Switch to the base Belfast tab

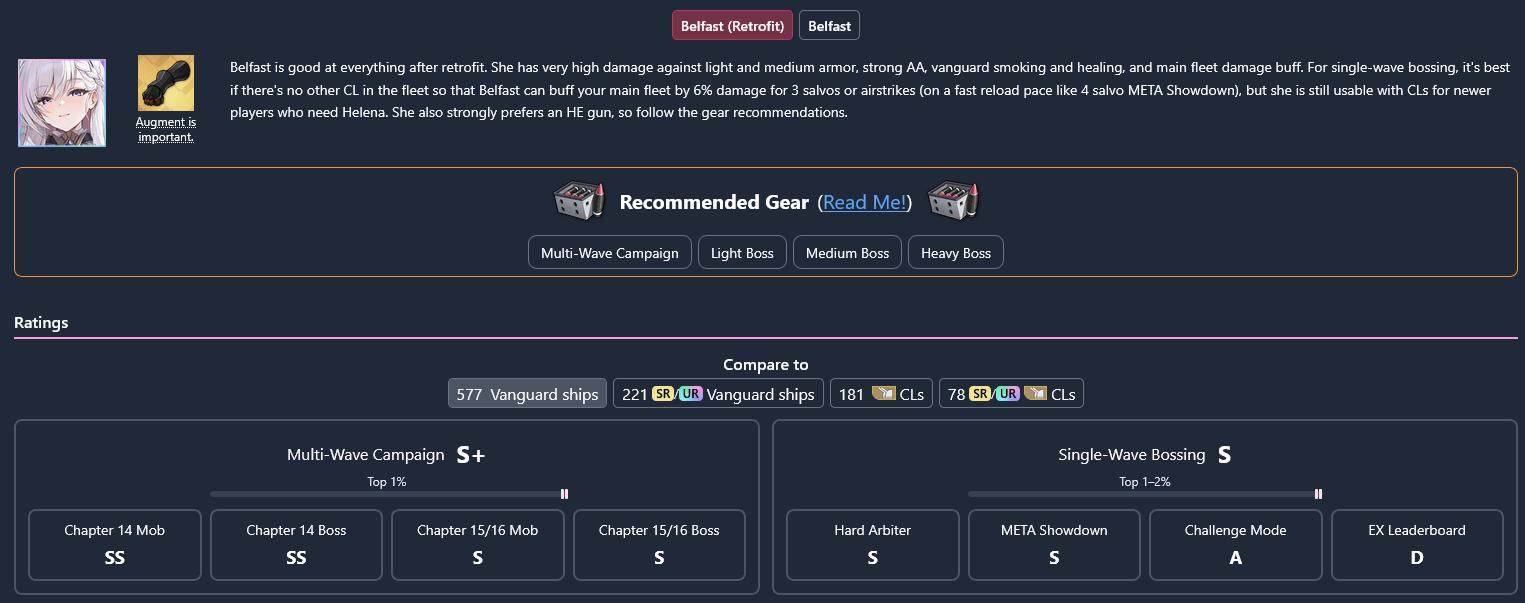[830, 26]
